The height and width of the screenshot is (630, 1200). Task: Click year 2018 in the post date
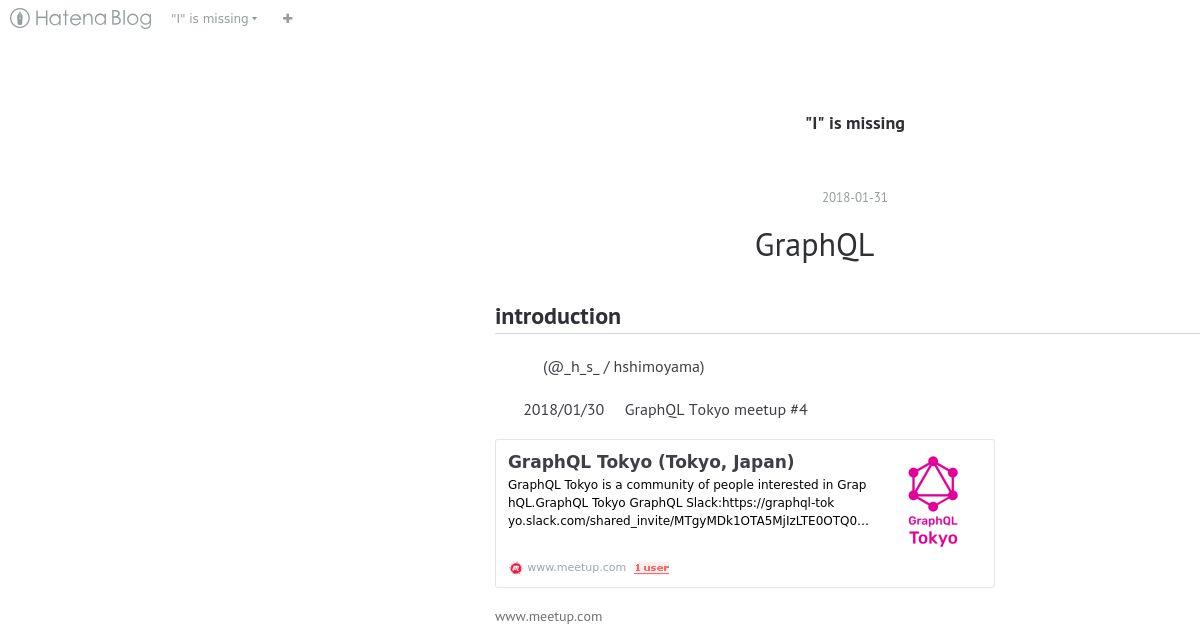tap(836, 197)
